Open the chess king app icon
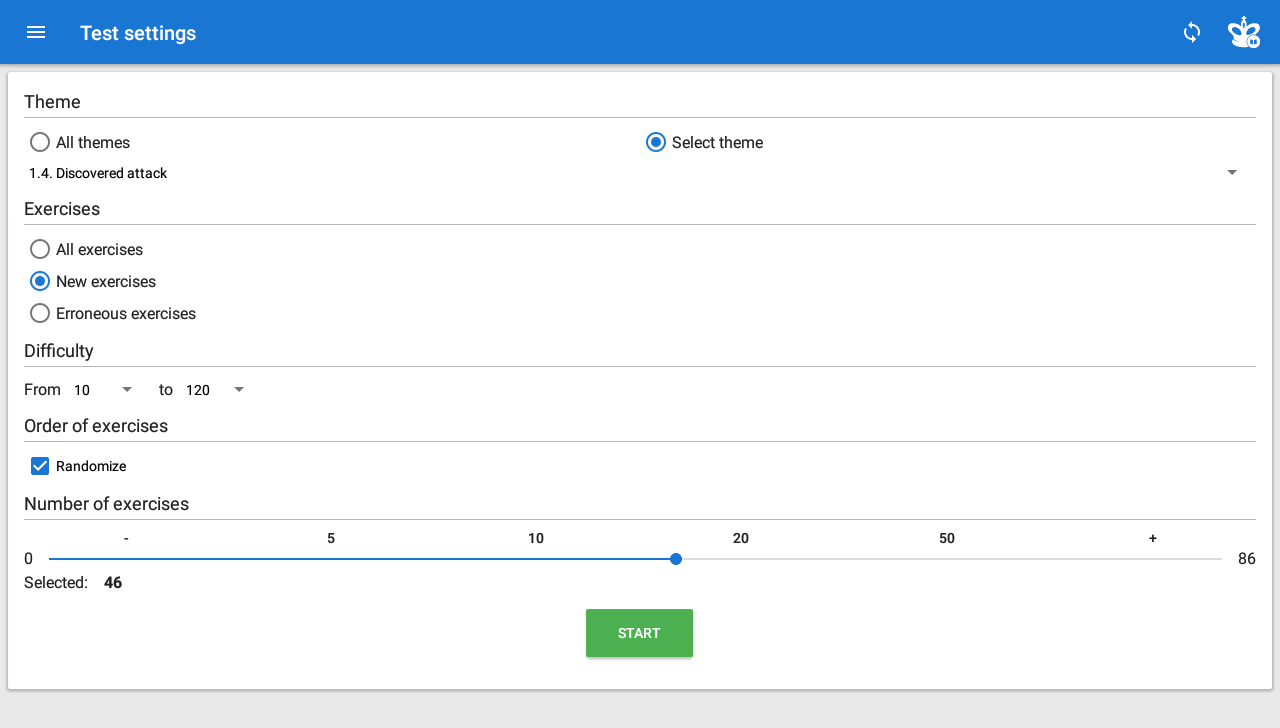This screenshot has height=728, width=1280. pos(1244,32)
